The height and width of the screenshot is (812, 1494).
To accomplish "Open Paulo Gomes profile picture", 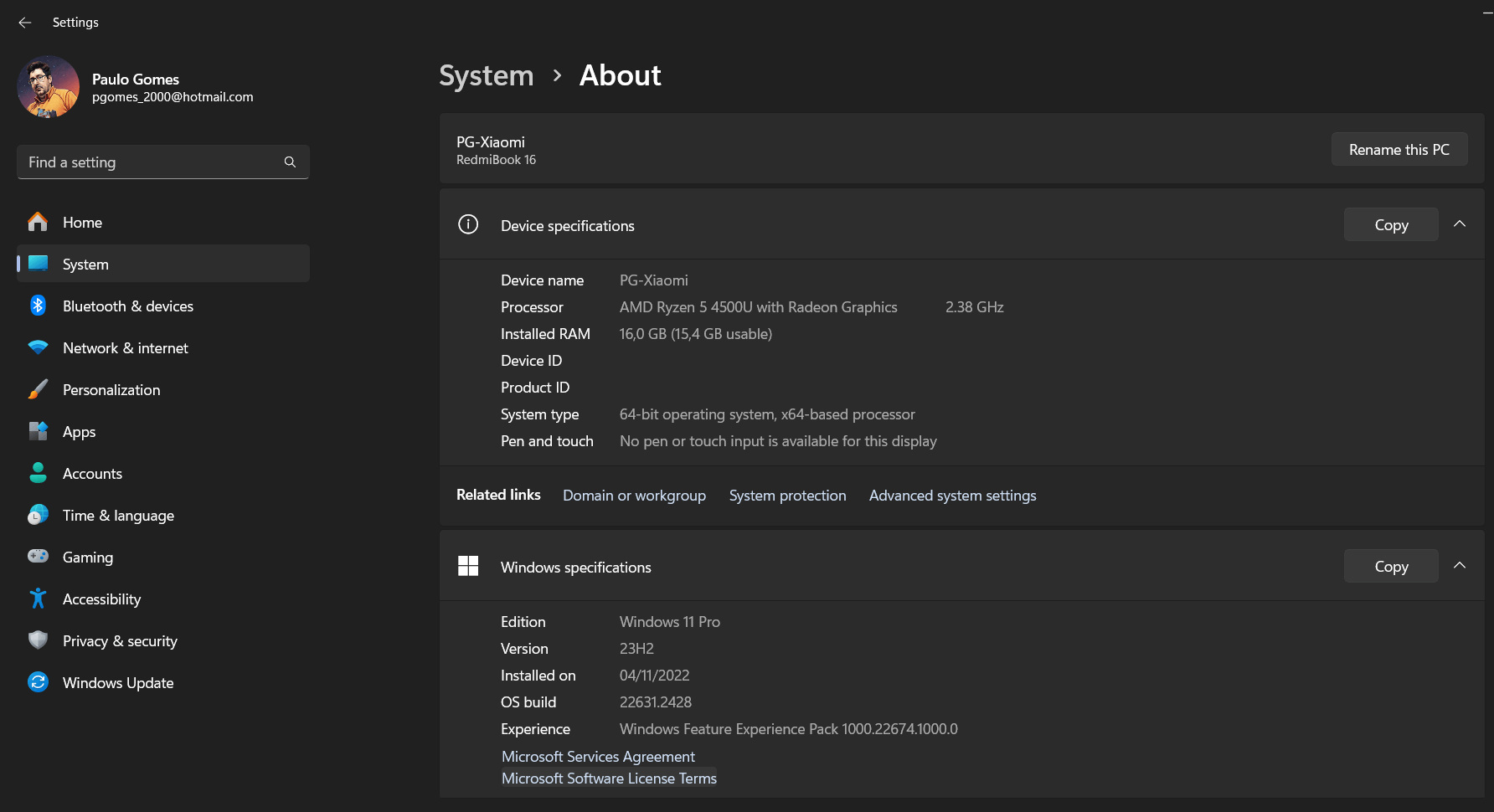I will [48, 87].
